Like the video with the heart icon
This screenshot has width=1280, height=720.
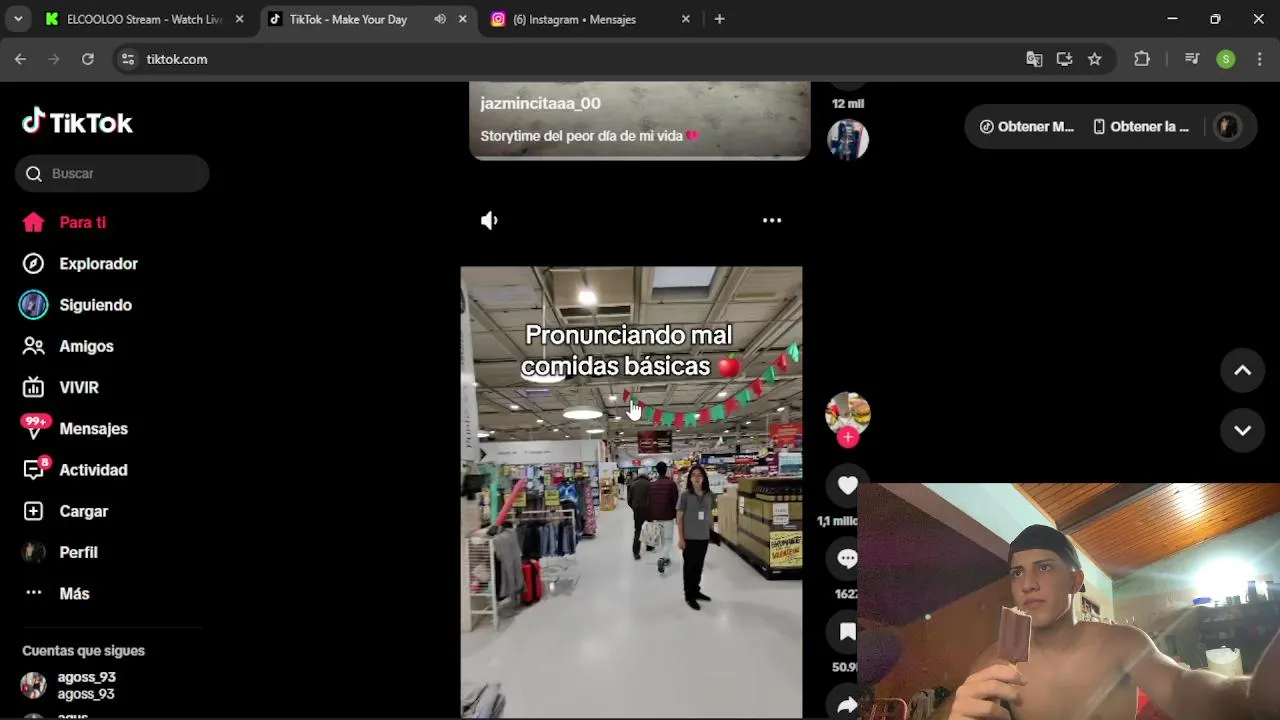coord(848,485)
